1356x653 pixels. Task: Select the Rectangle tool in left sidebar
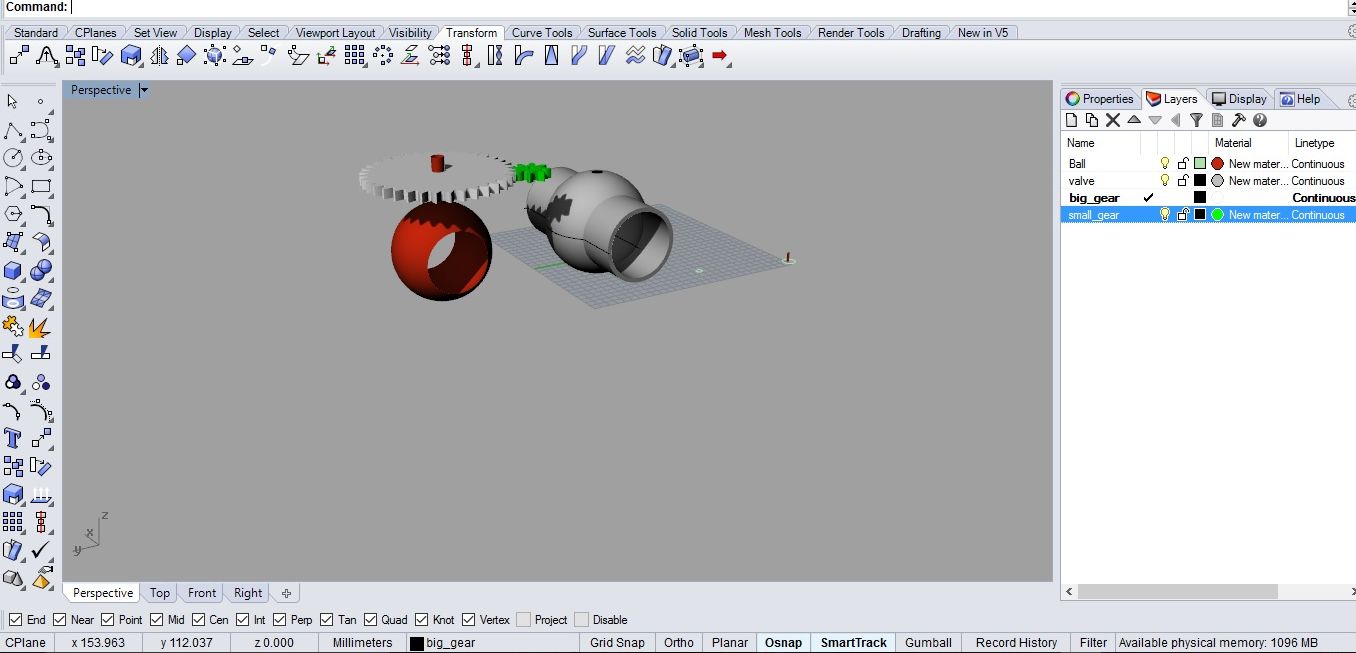pyautogui.click(x=41, y=186)
